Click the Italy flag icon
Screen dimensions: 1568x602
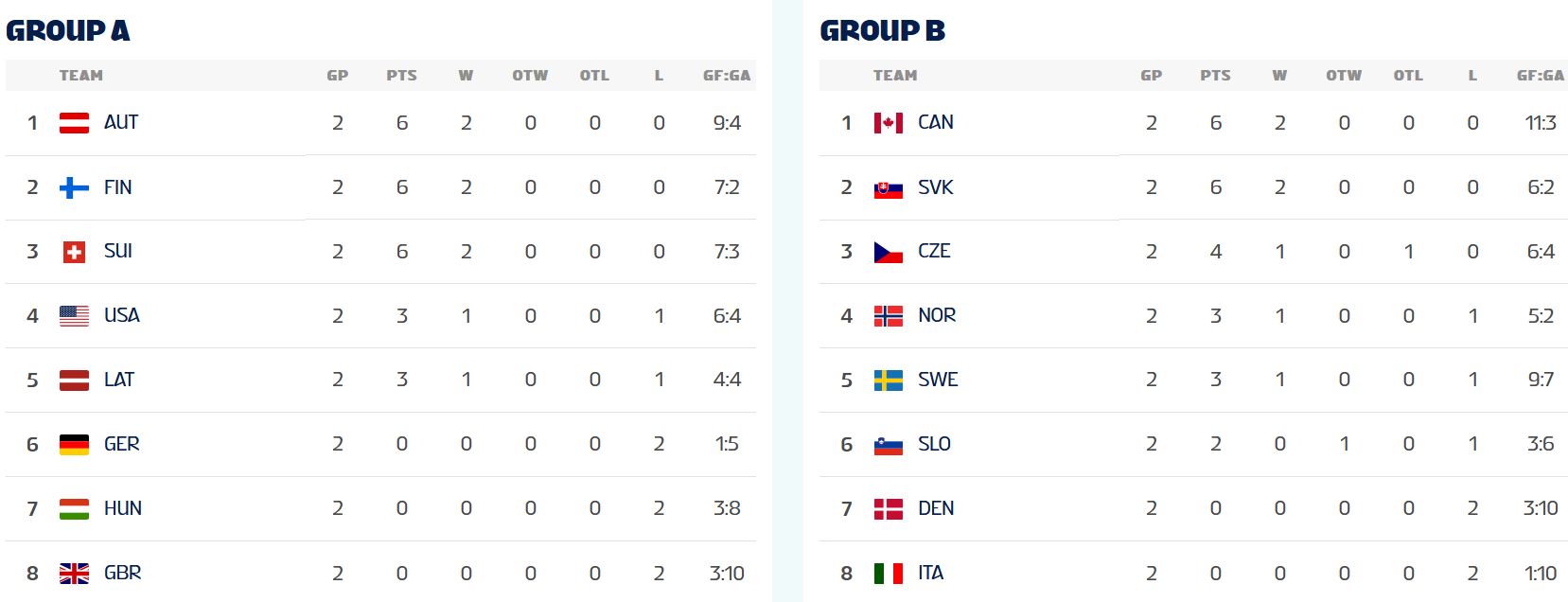(888, 574)
